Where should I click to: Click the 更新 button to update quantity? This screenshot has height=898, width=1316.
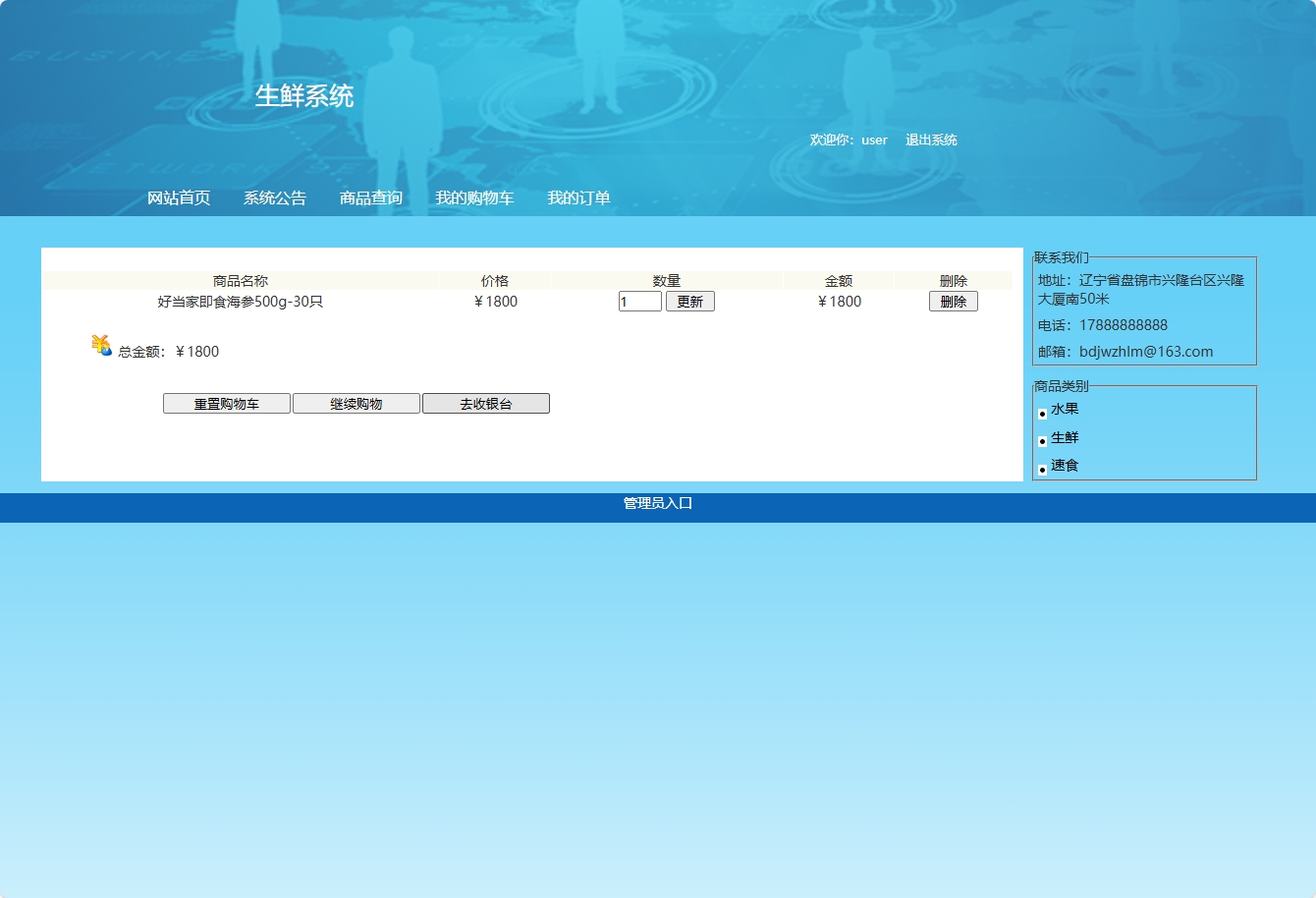pos(690,301)
